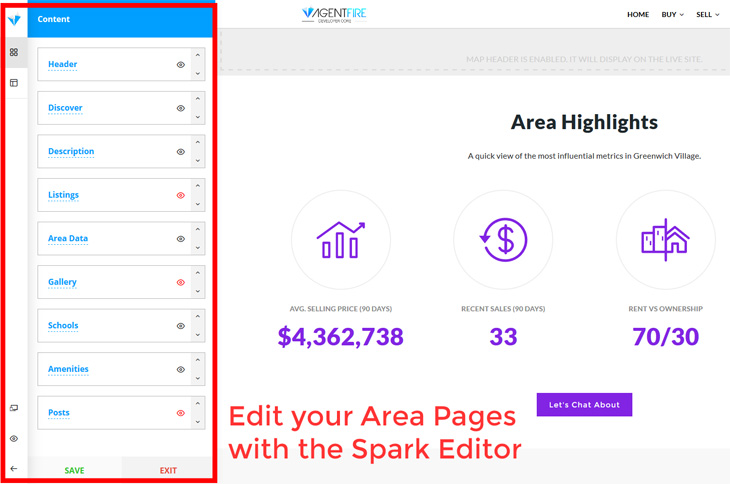Viewport: 730px width, 484px height.
Task: Click the preview eye icon in sidebar
Action: (x=14, y=438)
